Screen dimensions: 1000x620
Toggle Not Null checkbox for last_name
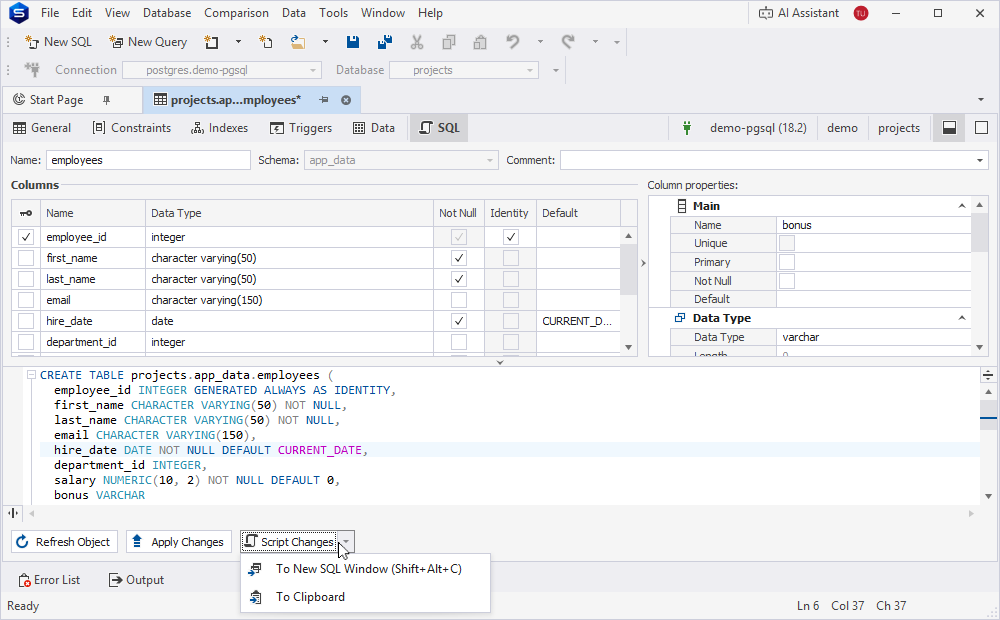point(459,279)
